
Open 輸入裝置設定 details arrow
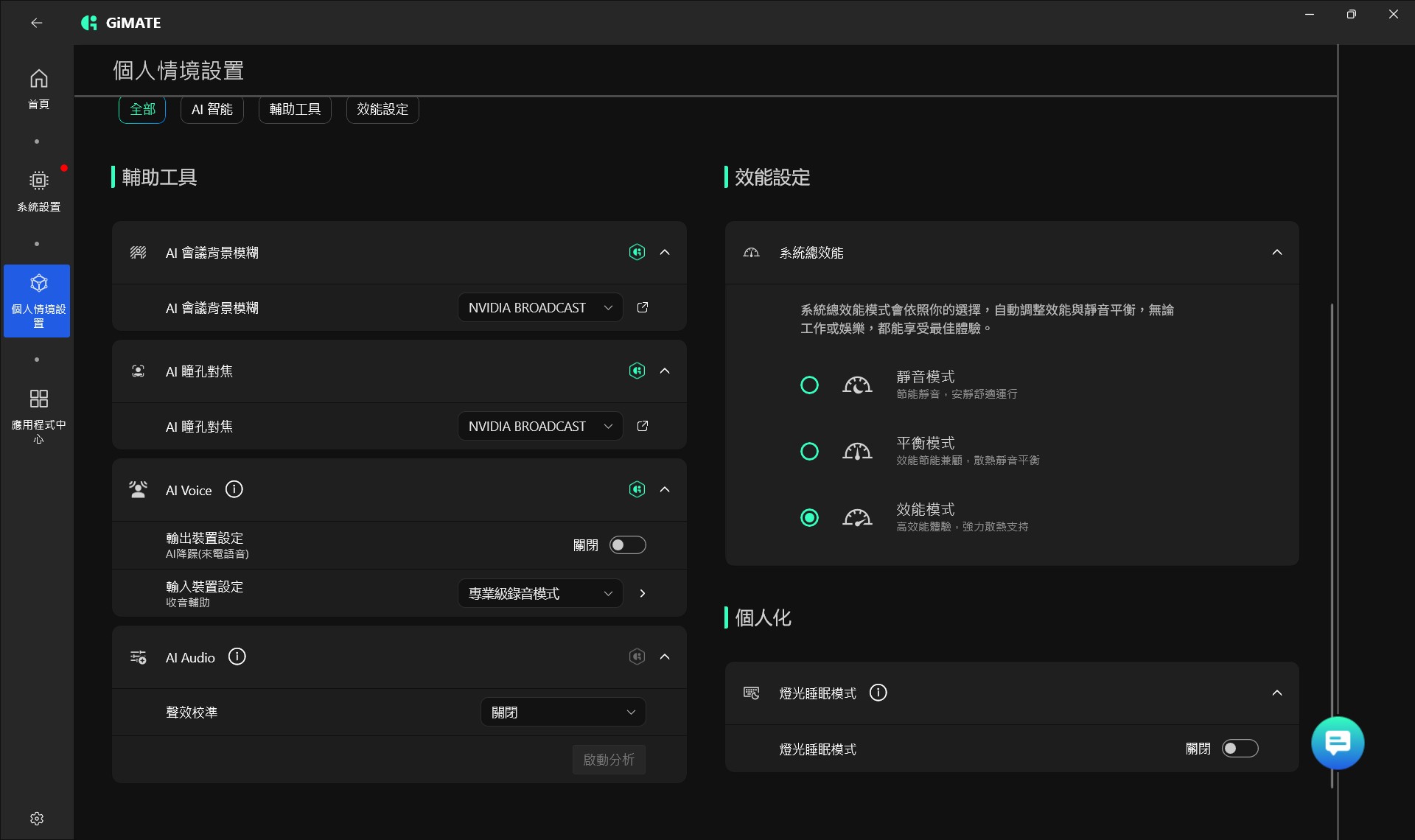click(x=643, y=593)
